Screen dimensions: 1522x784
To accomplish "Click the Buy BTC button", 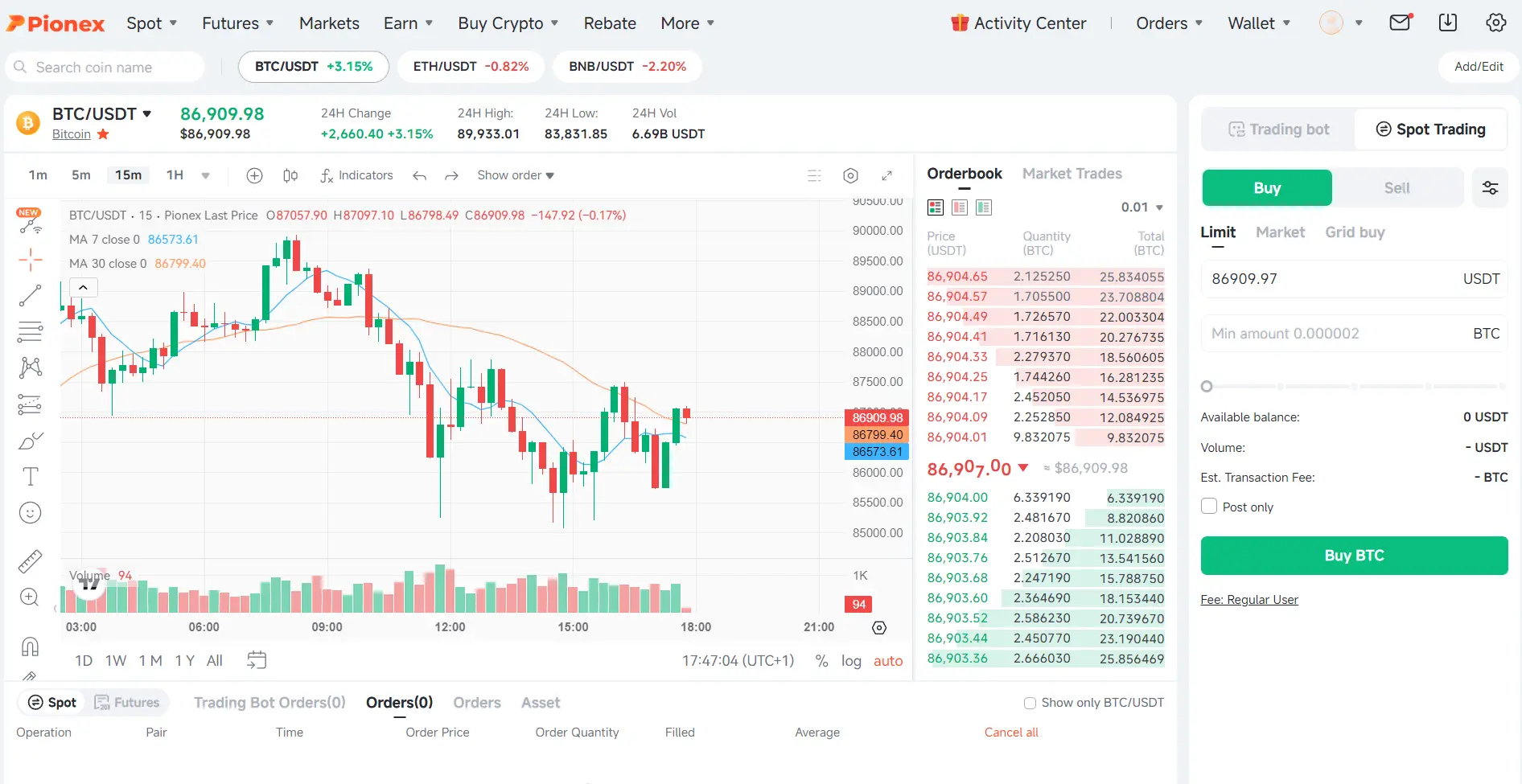I will pos(1354,556).
